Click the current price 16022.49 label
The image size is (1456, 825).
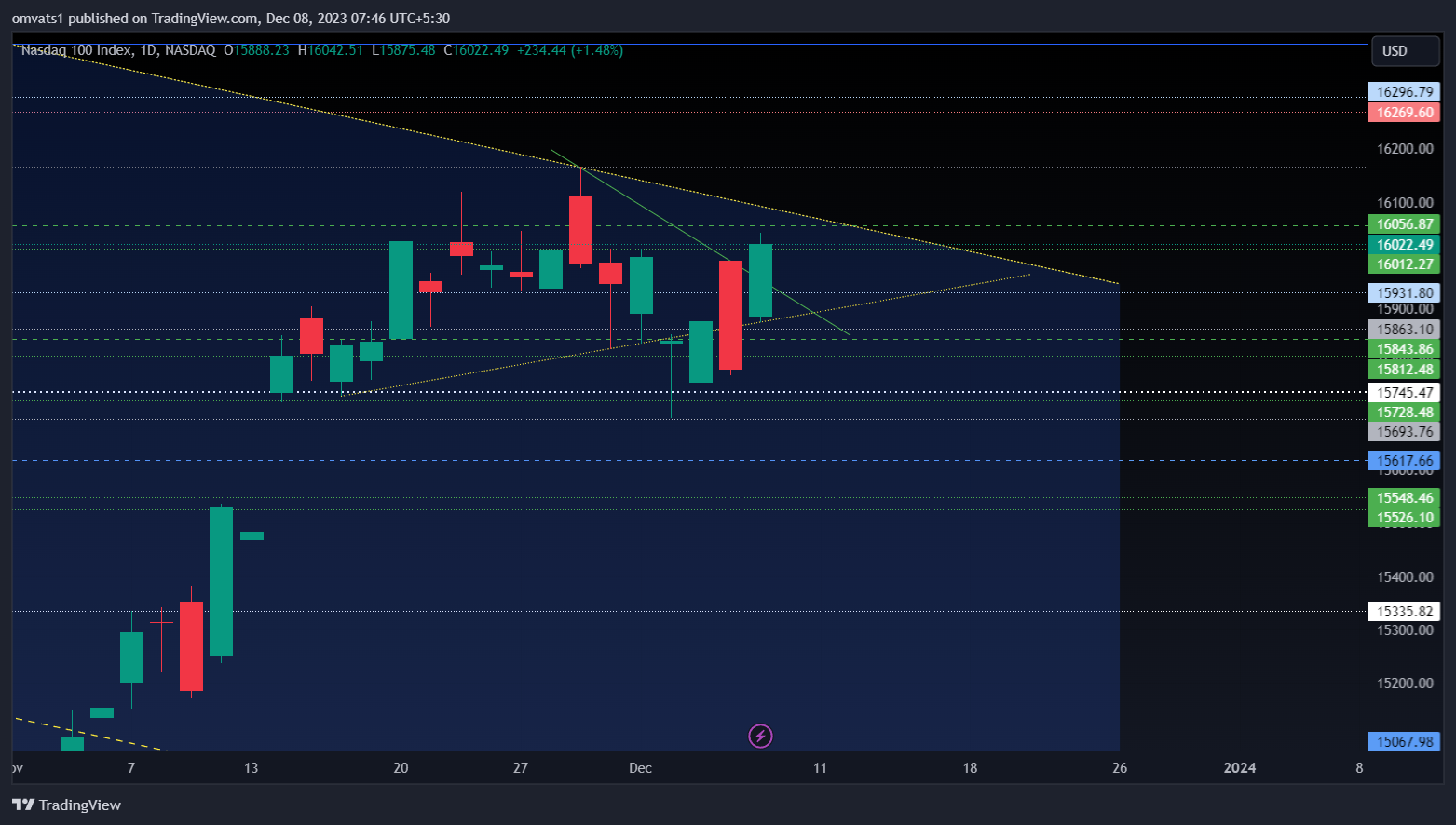(x=1404, y=245)
